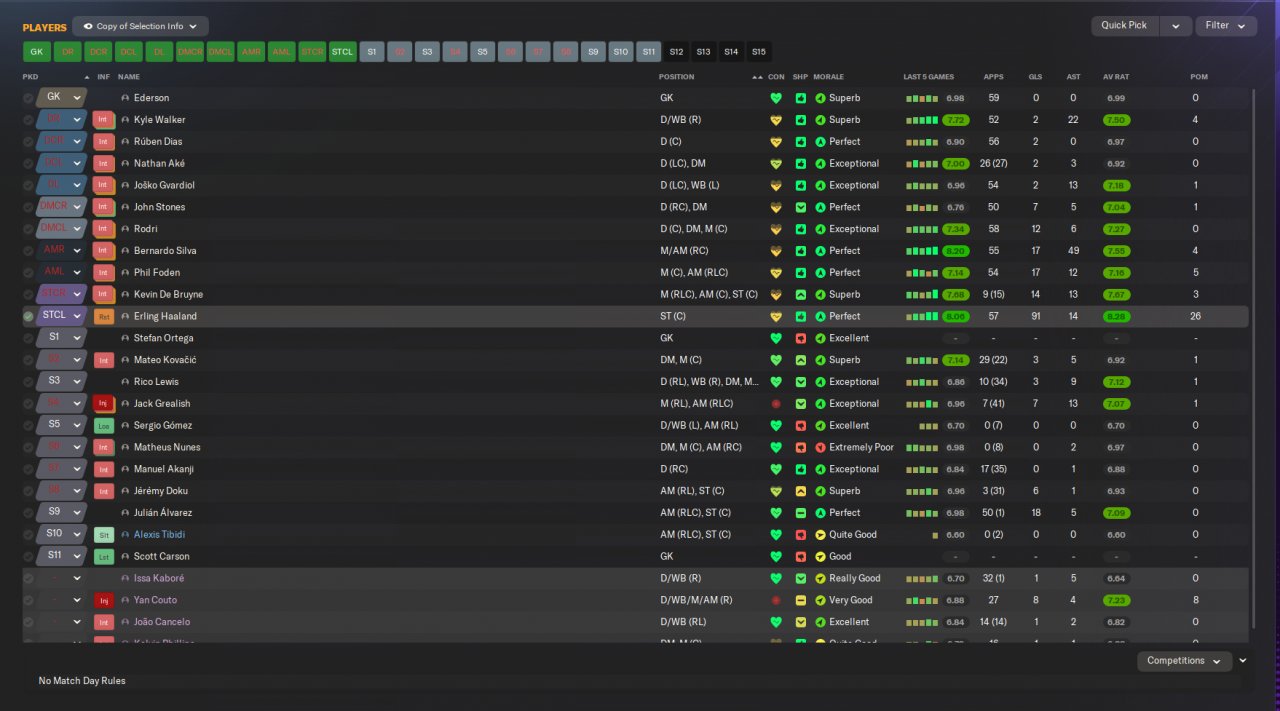Image resolution: width=1280 pixels, height=711 pixels.
Task: Click Rúben Dias's morale arrow icon
Action: tap(820, 142)
